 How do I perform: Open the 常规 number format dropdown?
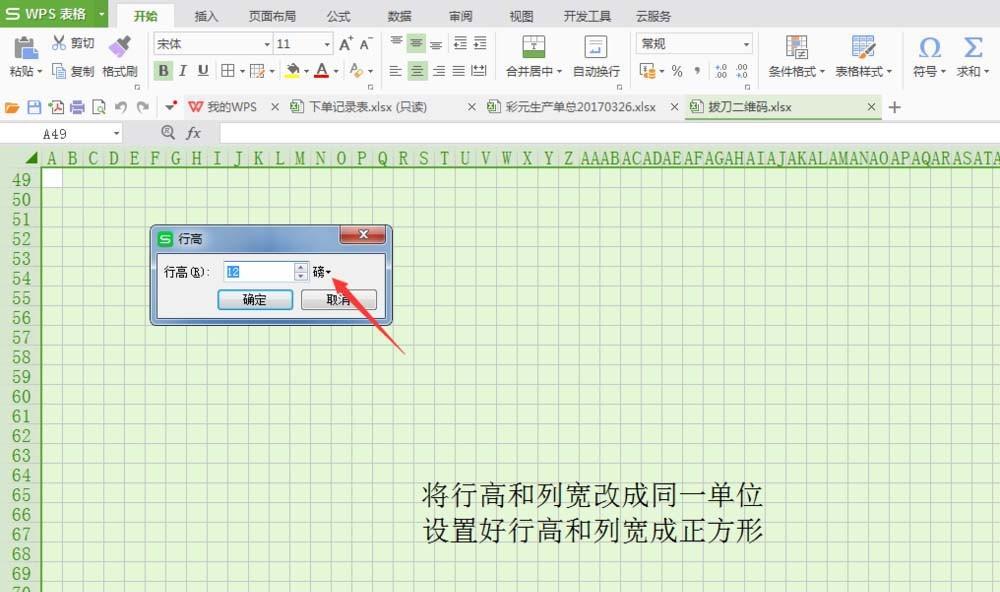click(x=748, y=44)
